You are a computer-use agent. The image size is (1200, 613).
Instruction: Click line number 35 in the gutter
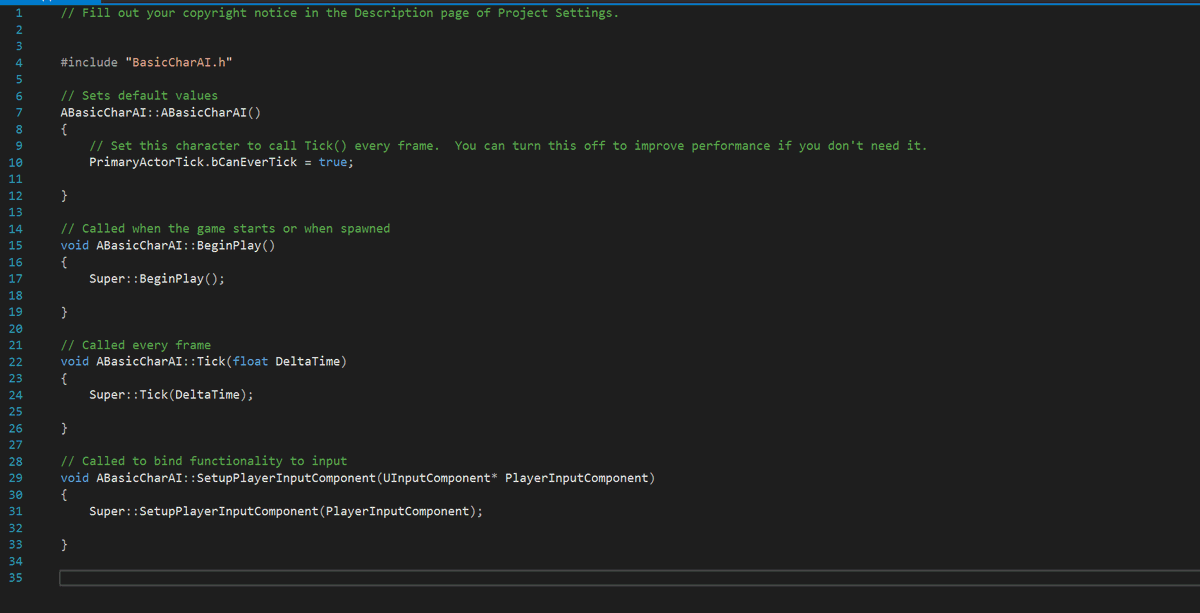point(15,577)
